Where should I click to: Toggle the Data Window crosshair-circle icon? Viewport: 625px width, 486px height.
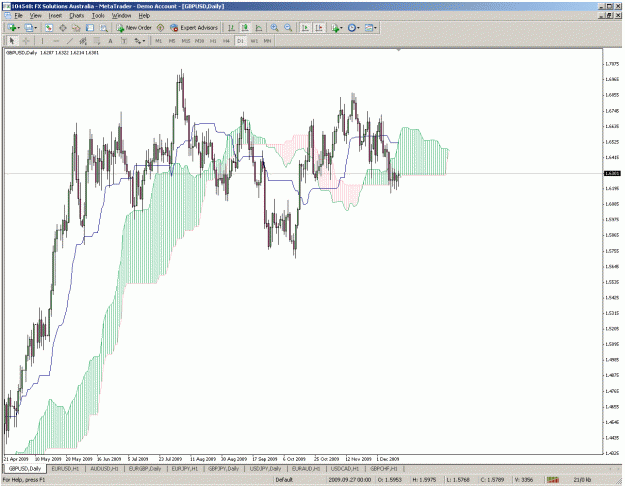(x=63, y=28)
